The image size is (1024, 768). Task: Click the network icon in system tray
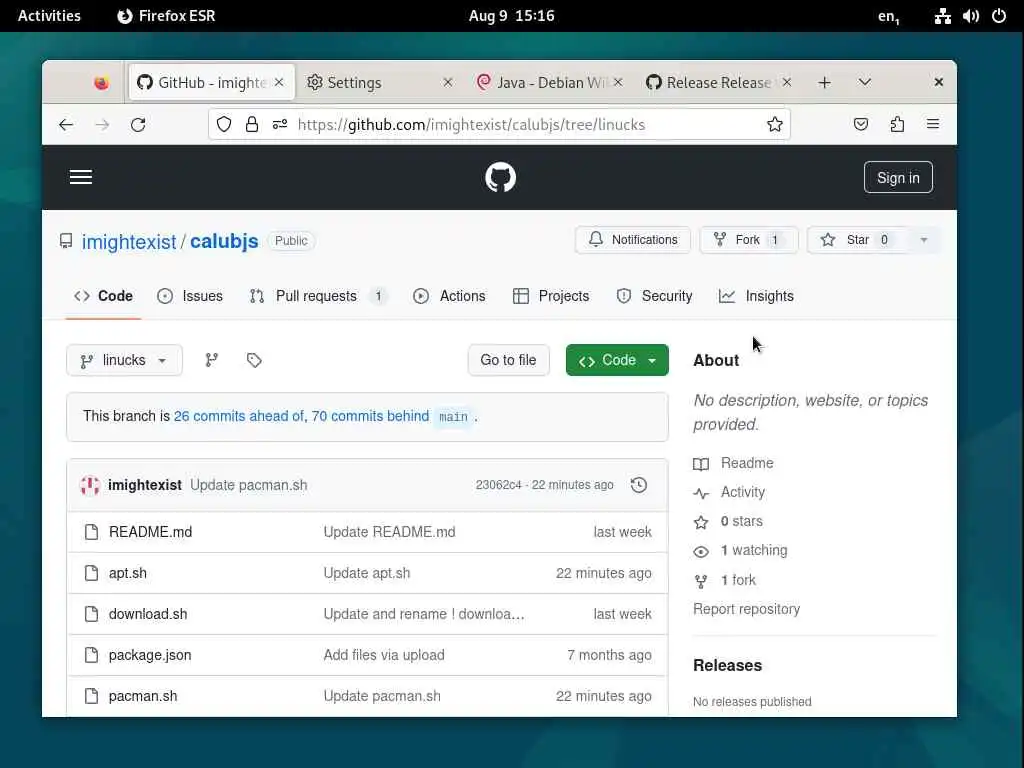(942, 16)
